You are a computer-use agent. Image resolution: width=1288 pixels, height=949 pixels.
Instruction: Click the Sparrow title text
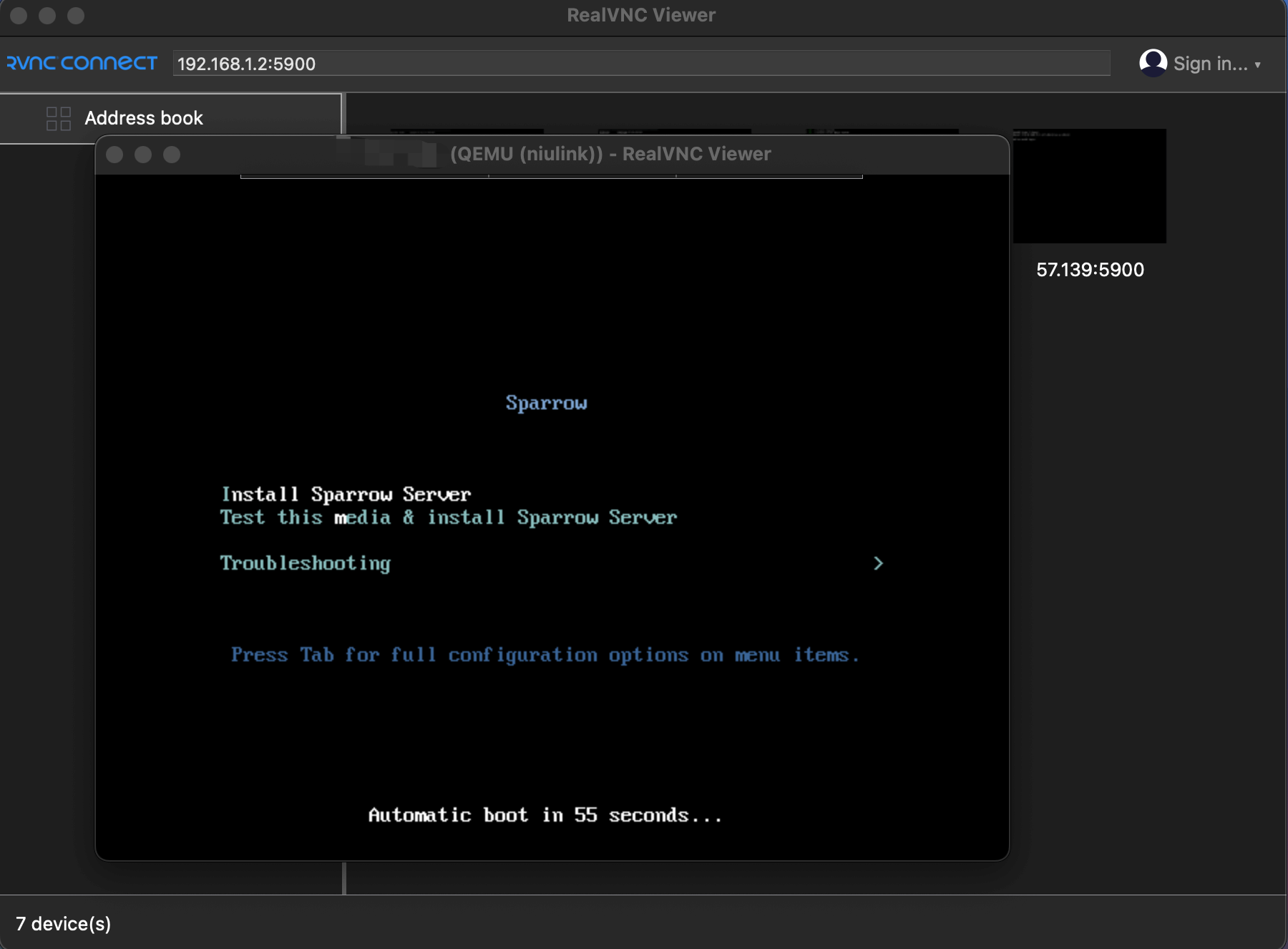pyautogui.click(x=546, y=403)
